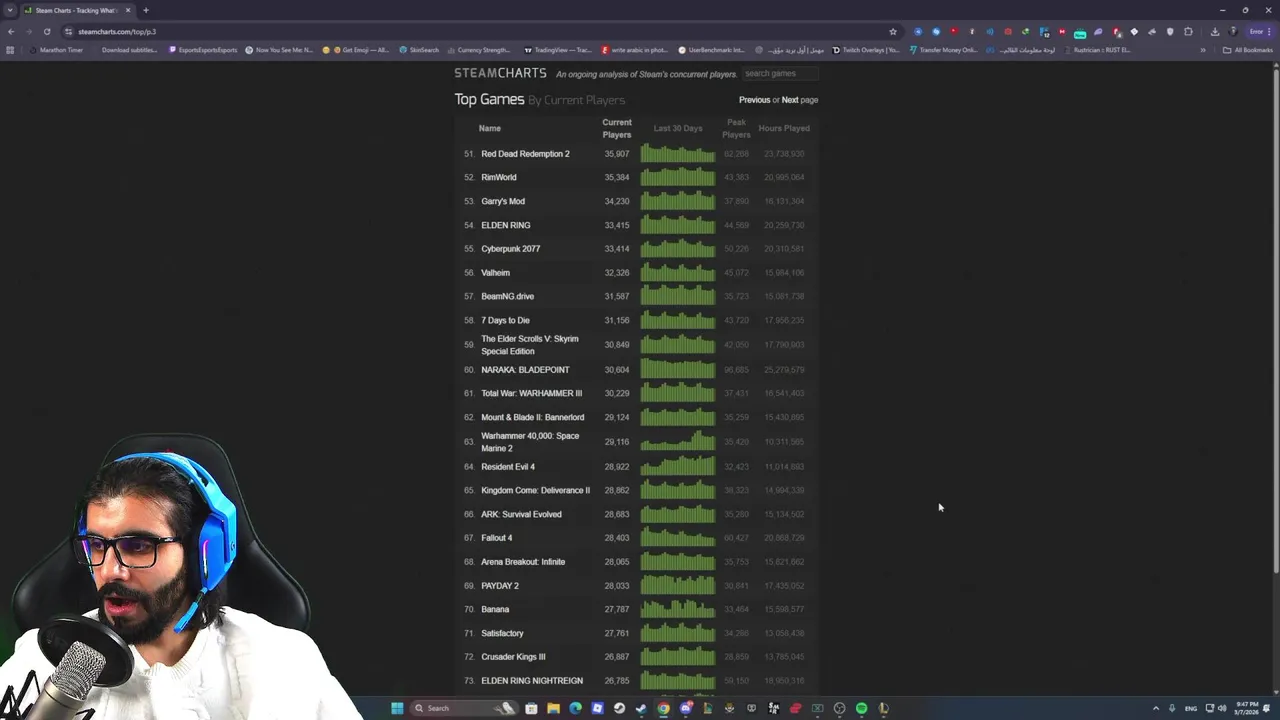Switch the ENG input language indicator
Image resolution: width=1280 pixels, height=720 pixels.
click(x=1190, y=708)
